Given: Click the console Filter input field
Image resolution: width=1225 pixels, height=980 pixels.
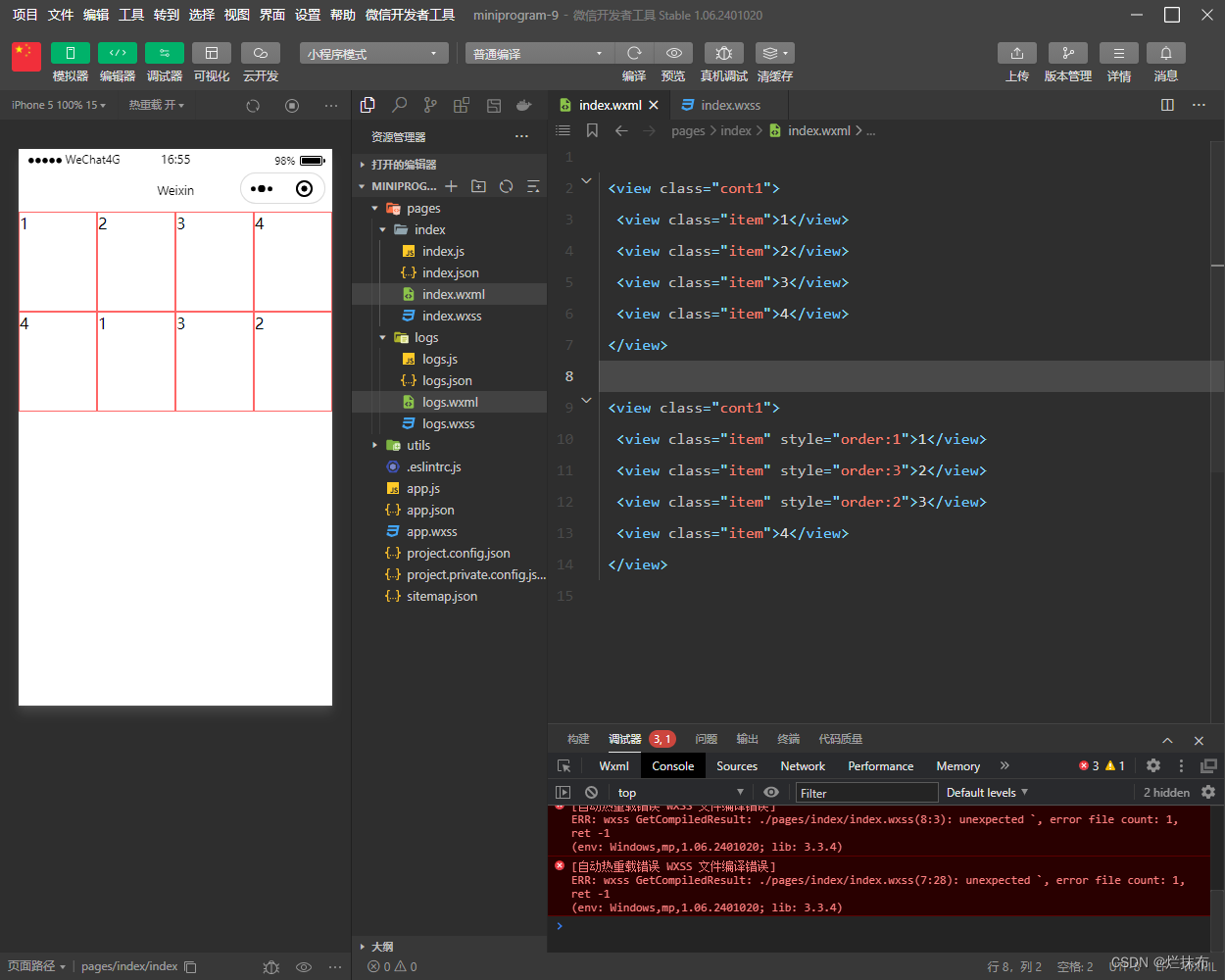Looking at the screenshot, I should click(x=867, y=793).
